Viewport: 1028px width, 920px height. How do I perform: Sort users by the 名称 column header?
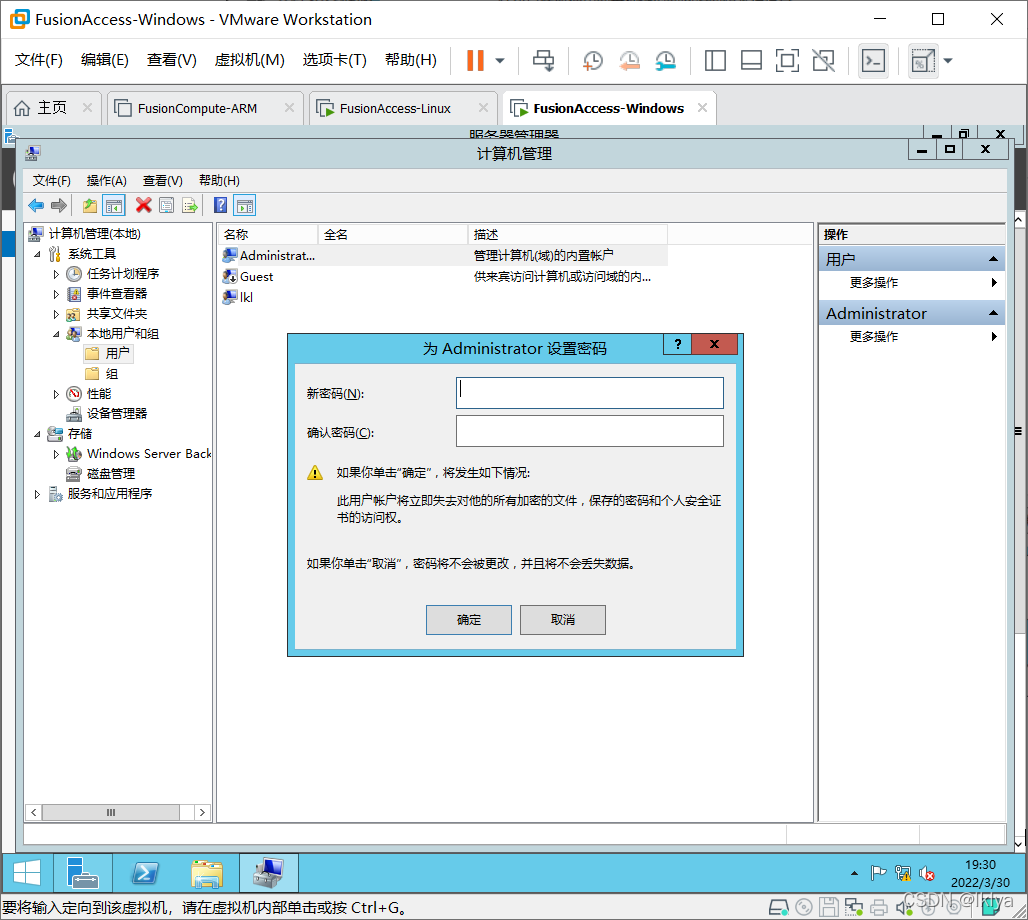click(269, 234)
